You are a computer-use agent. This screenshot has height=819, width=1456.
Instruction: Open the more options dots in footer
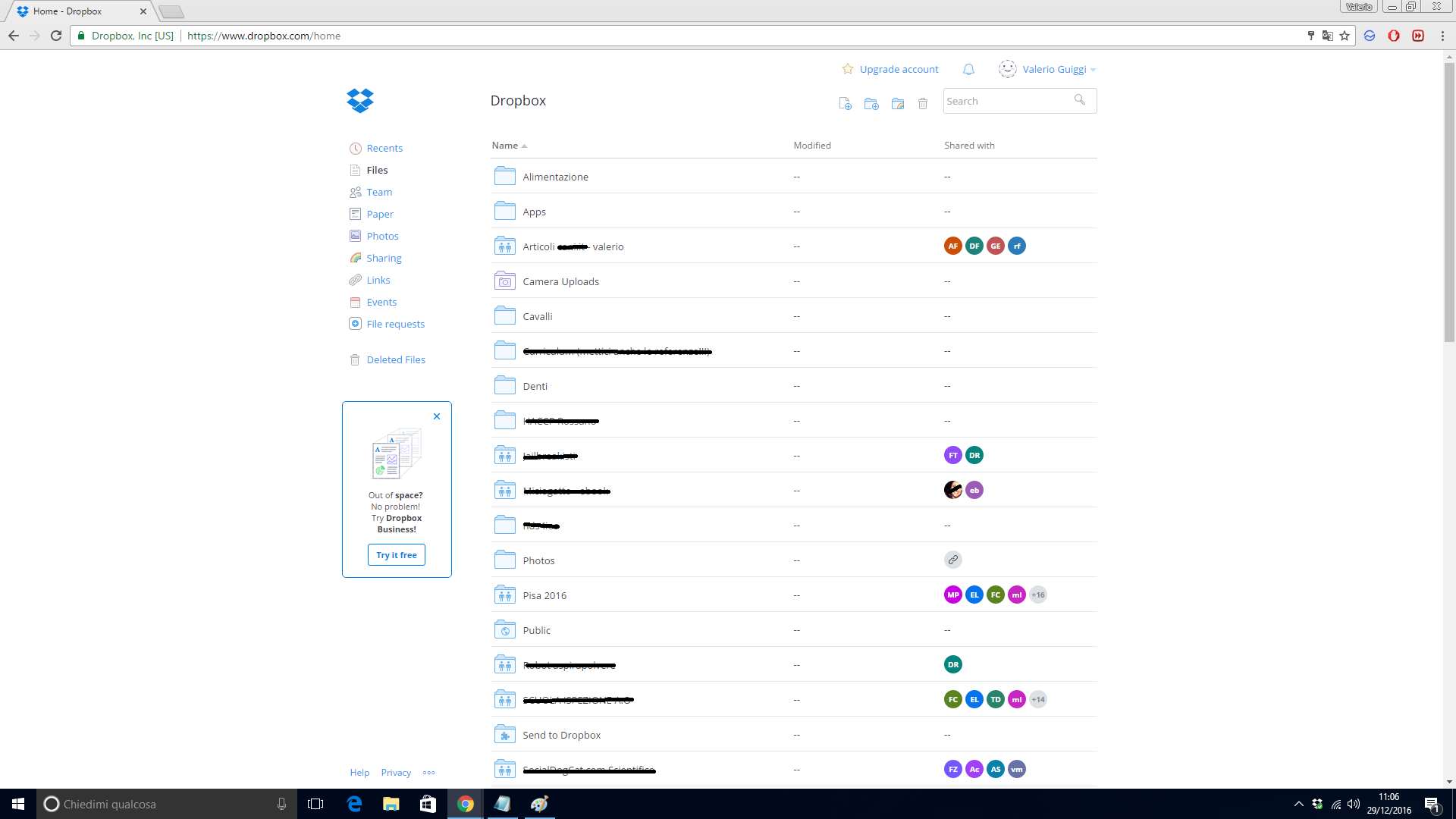(428, 772)
